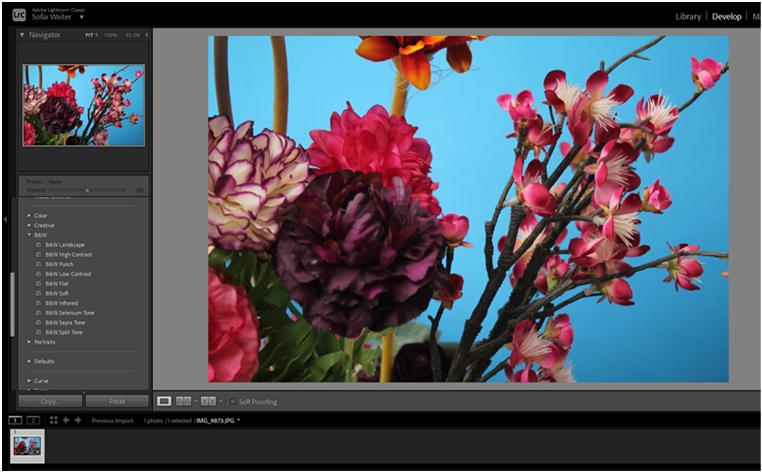Switch to the Library module
This screenshot has height=472, width=762.
coord(688,17)
